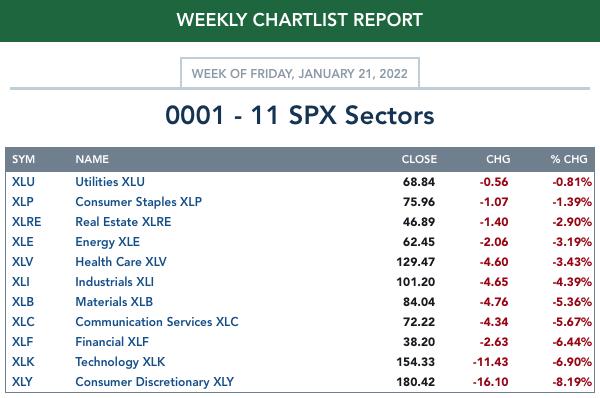This screenshot has height=398, width=600.
Task: Open the Health Care XLV link
Action: click(121, 262)
